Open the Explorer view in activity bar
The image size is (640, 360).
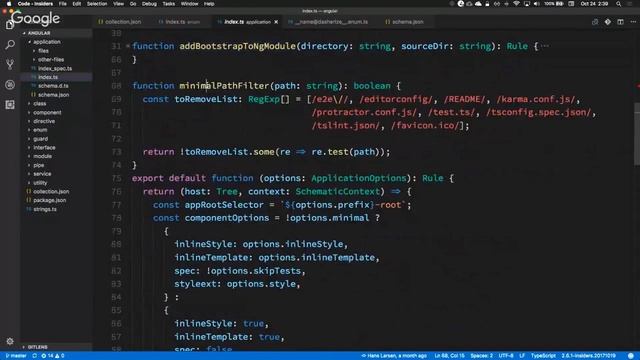click(x=10, y=25)
